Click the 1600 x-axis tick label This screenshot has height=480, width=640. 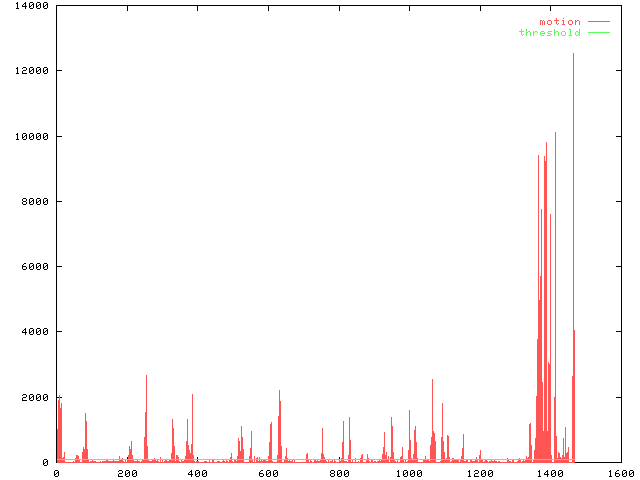(619, 474)
